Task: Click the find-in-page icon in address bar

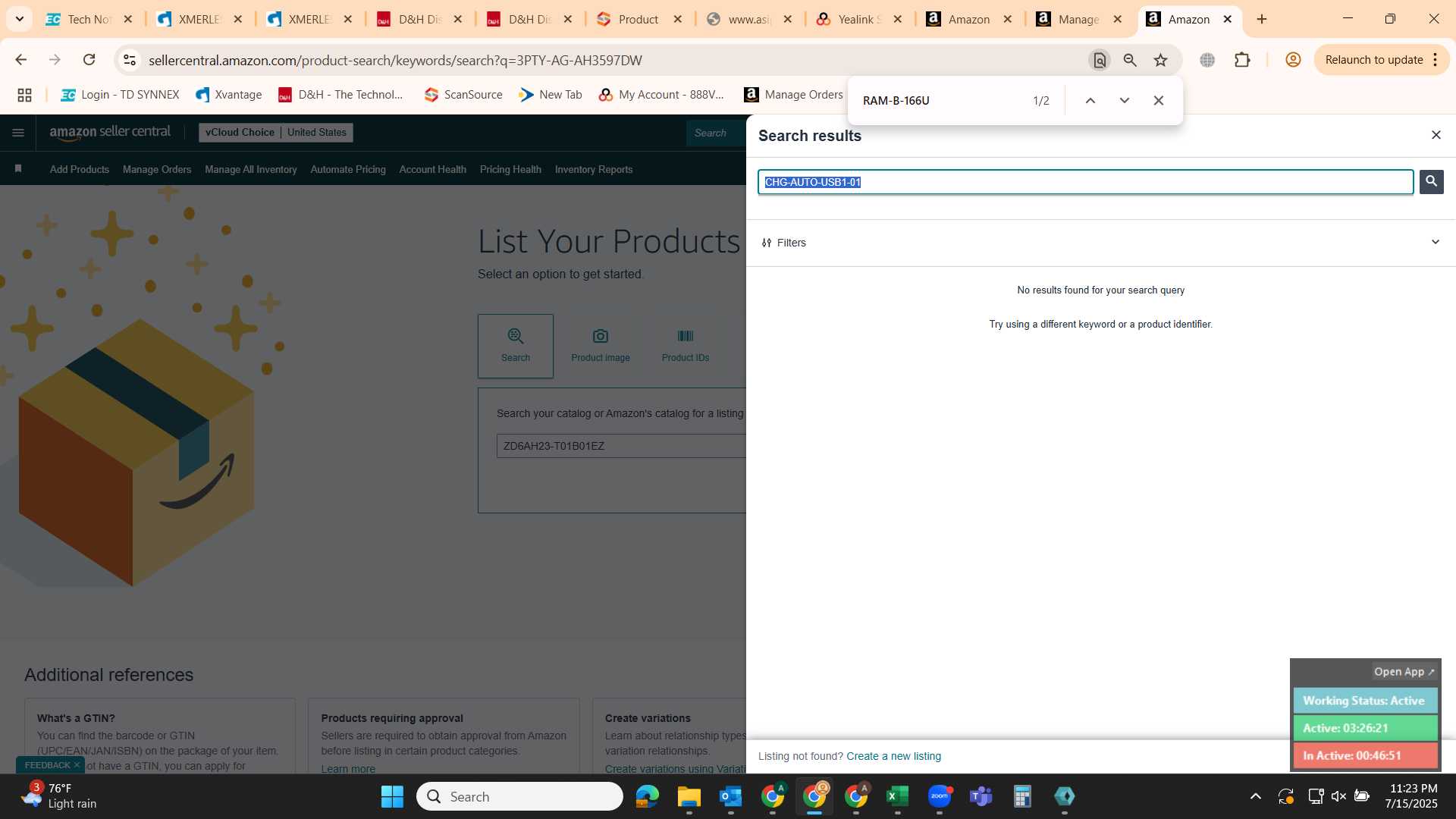Action: pyautogui.click(x=1100, y=60)
